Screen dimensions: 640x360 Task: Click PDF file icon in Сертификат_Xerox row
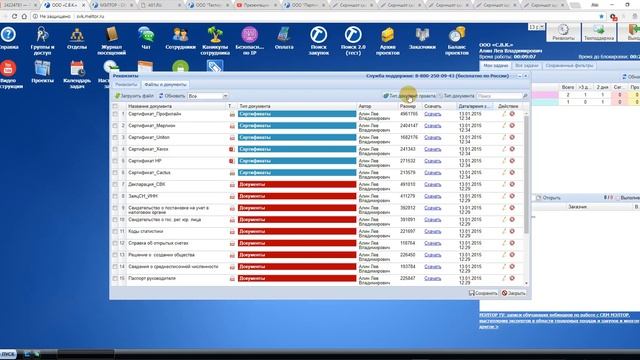(232, 149)
